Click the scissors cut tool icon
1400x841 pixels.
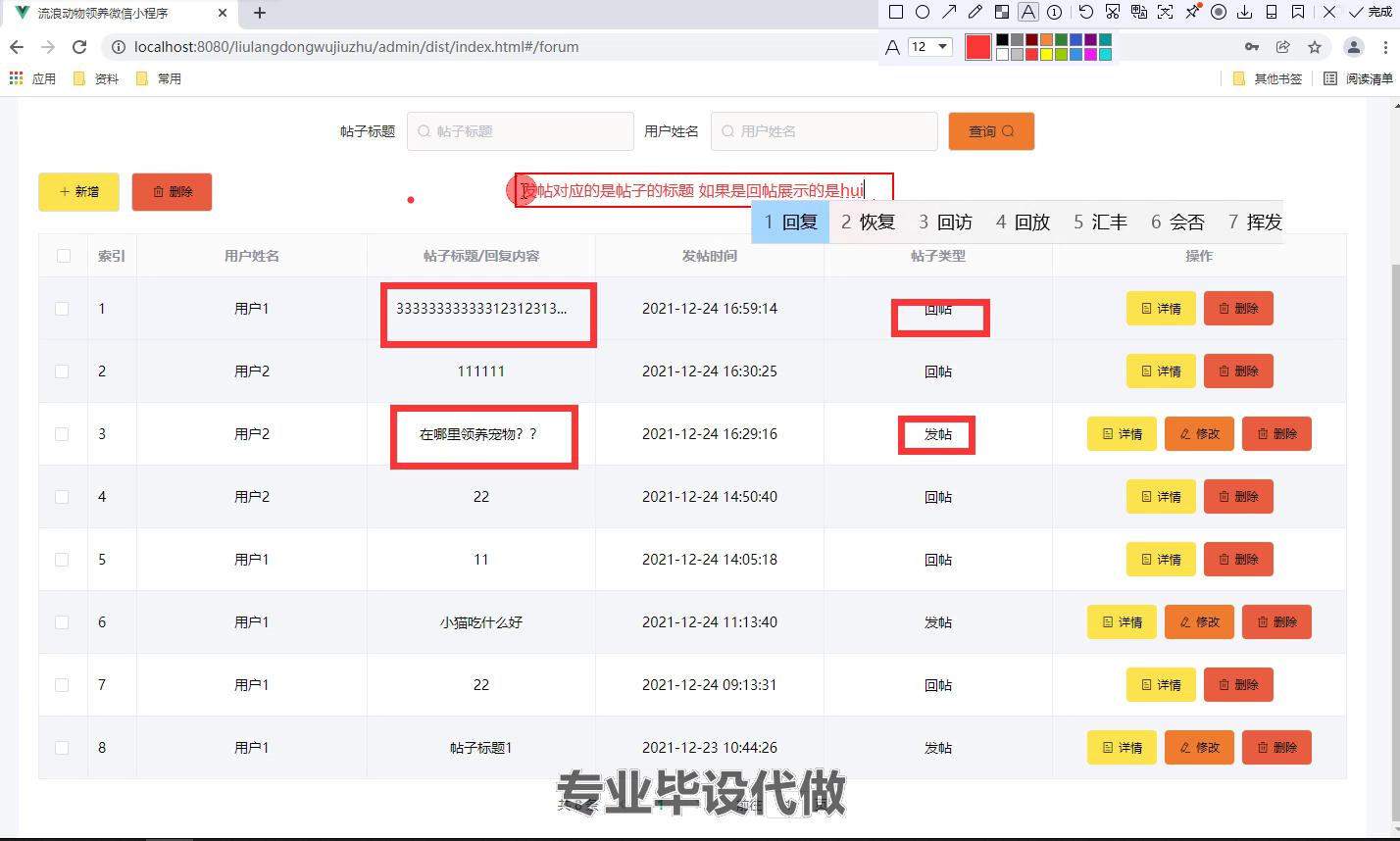(x=1112, y=12)
